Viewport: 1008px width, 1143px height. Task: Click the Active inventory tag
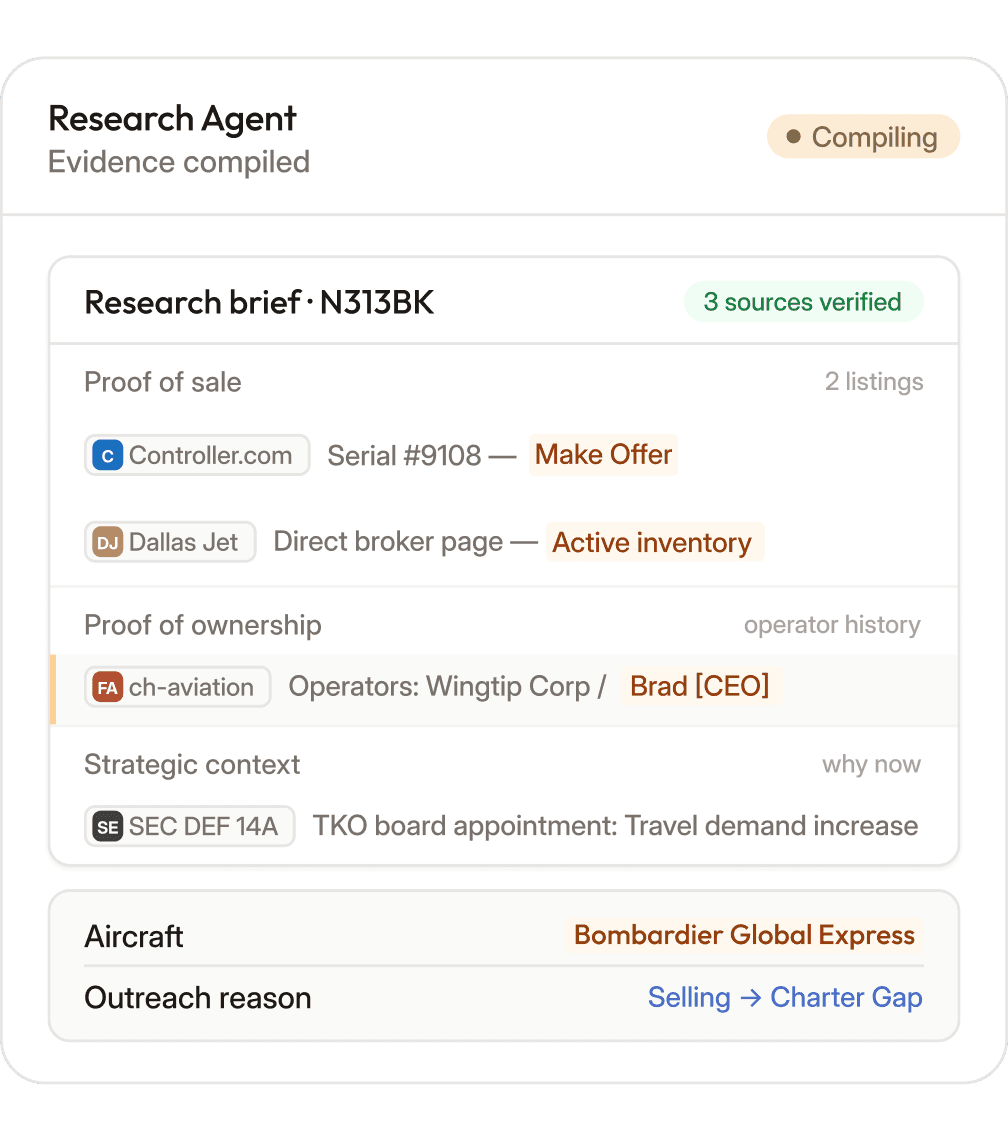pyautogui.click(x=652, y=542)
